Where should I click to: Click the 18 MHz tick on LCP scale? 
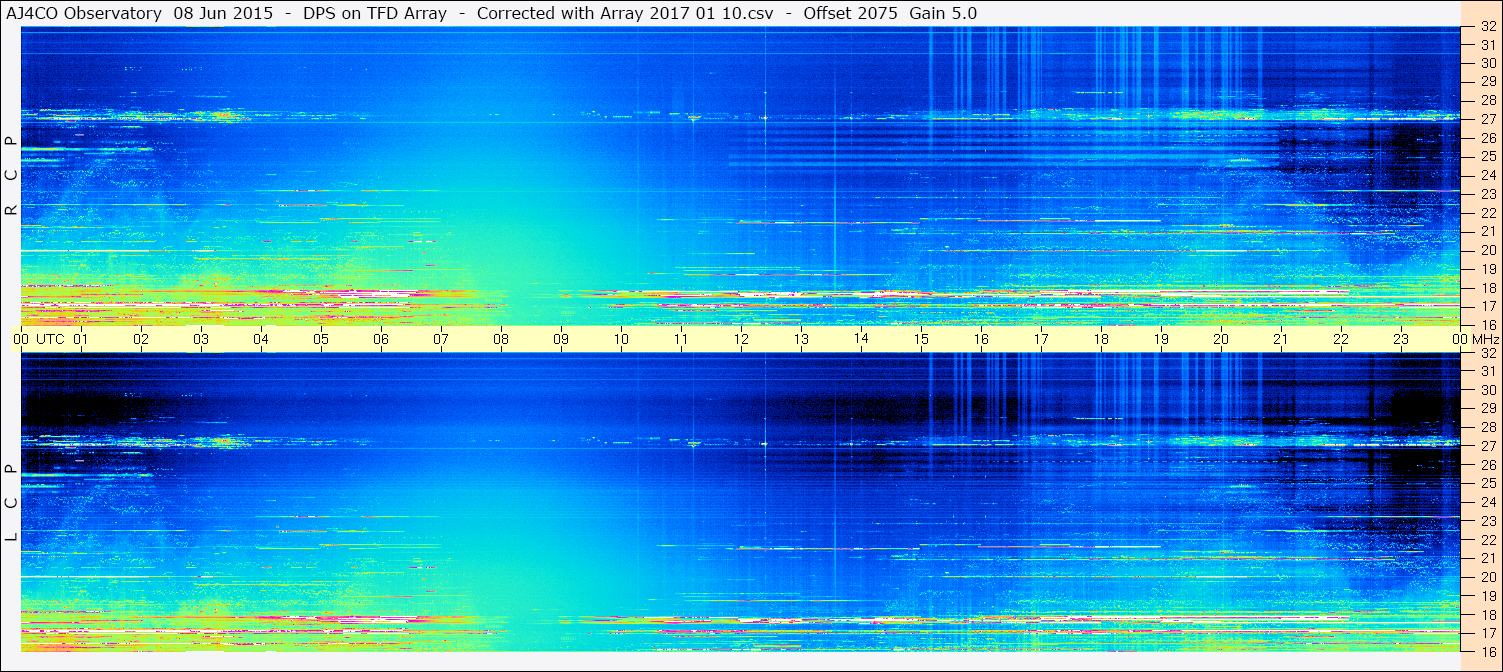click(x=1487, y=614)
